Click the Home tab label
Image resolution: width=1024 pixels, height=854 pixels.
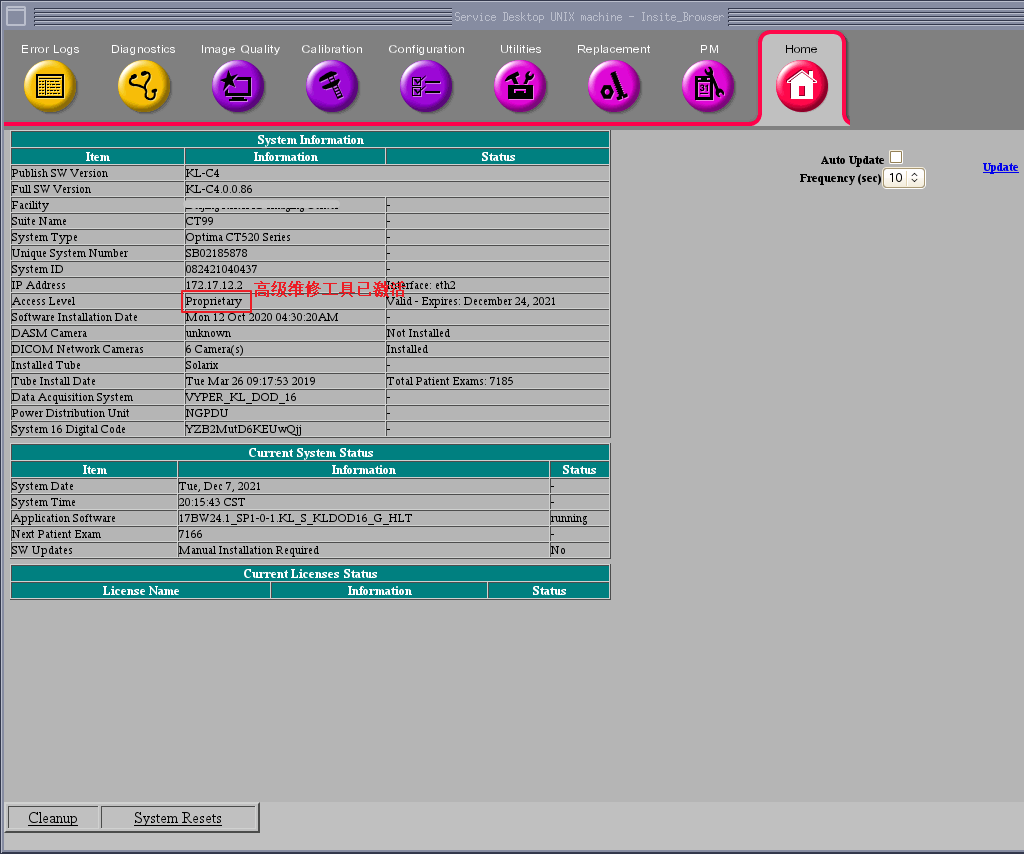coord(801,49)
